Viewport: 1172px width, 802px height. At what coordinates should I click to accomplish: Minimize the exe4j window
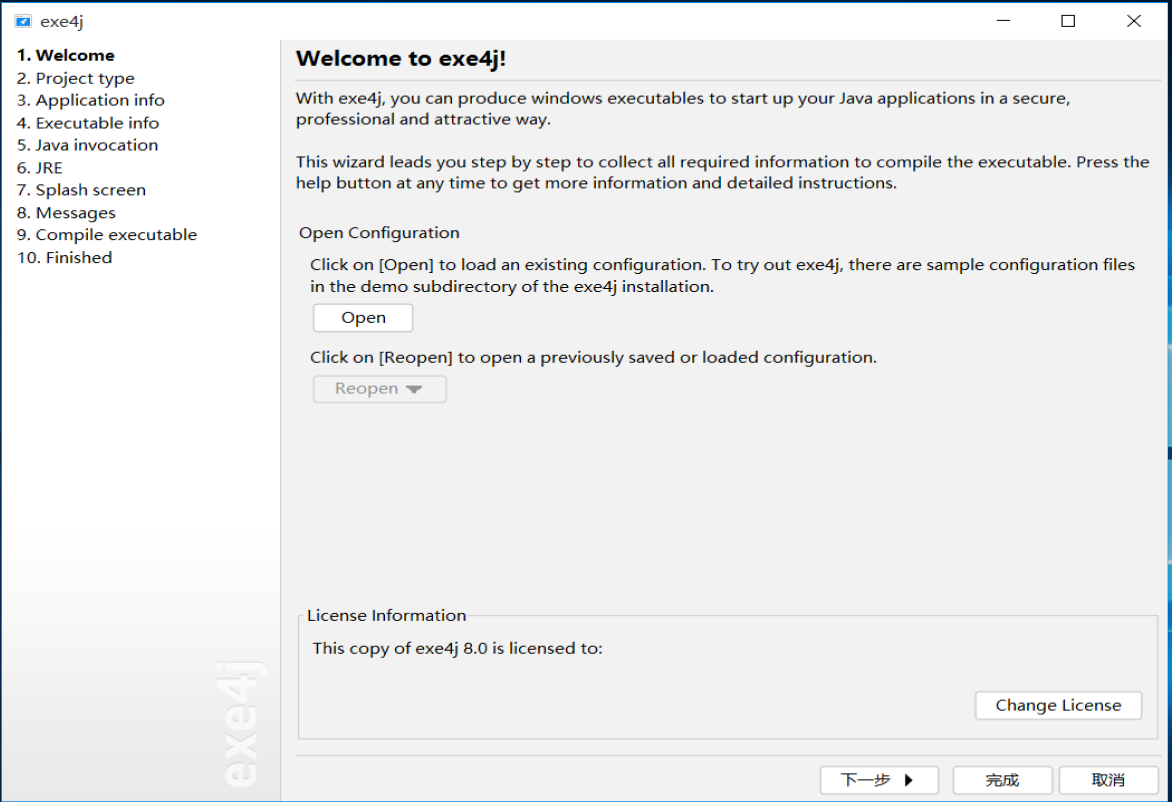click(x=1003, y=21)
